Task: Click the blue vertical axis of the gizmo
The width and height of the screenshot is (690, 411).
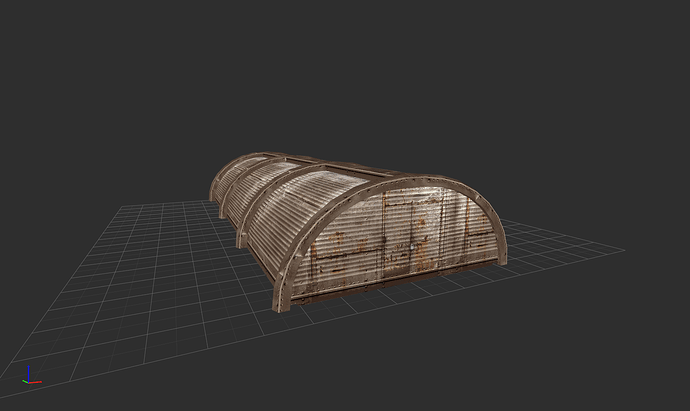Action: point(28,372)
